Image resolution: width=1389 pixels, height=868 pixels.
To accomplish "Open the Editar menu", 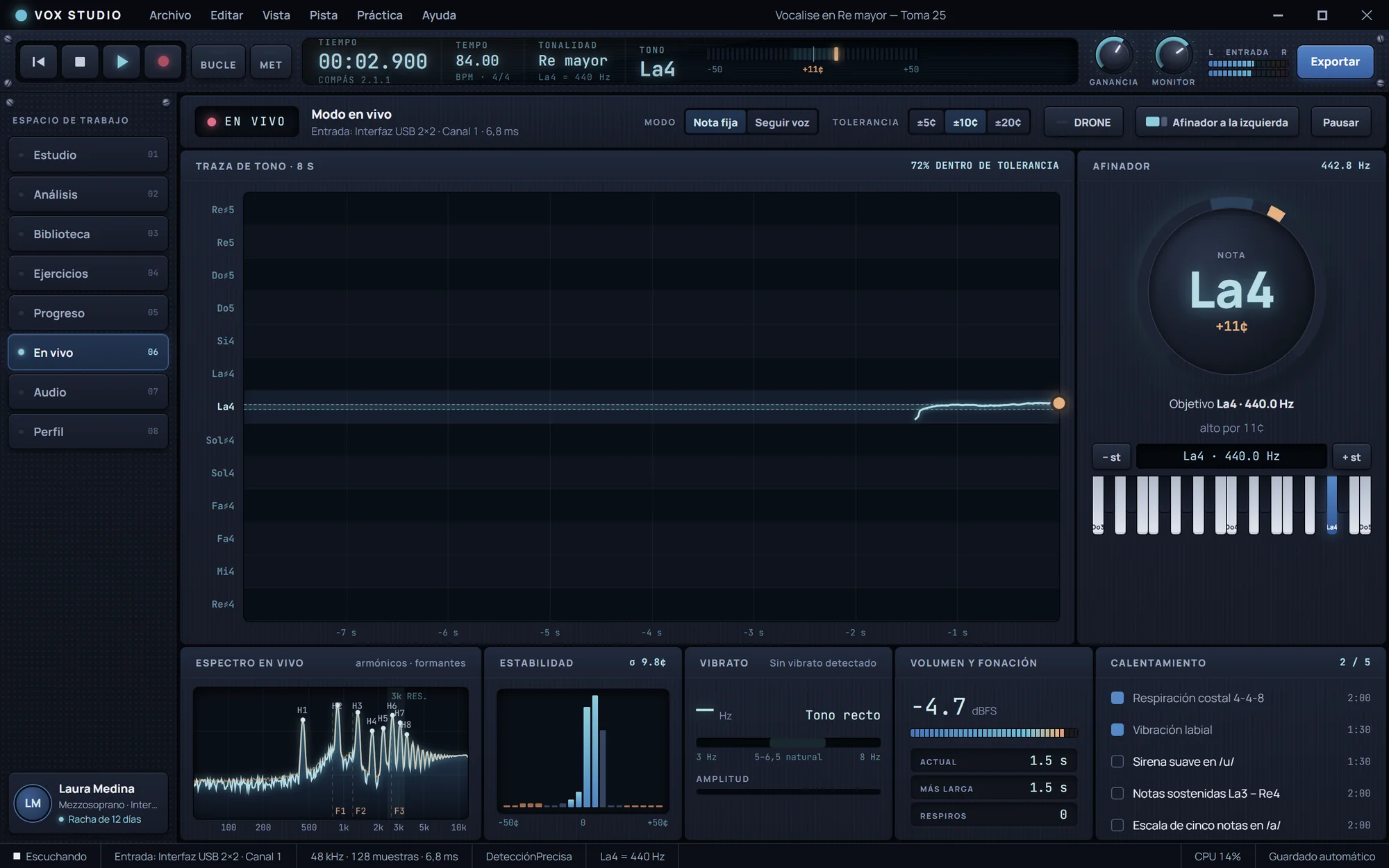I will click(x=226, y=15).
